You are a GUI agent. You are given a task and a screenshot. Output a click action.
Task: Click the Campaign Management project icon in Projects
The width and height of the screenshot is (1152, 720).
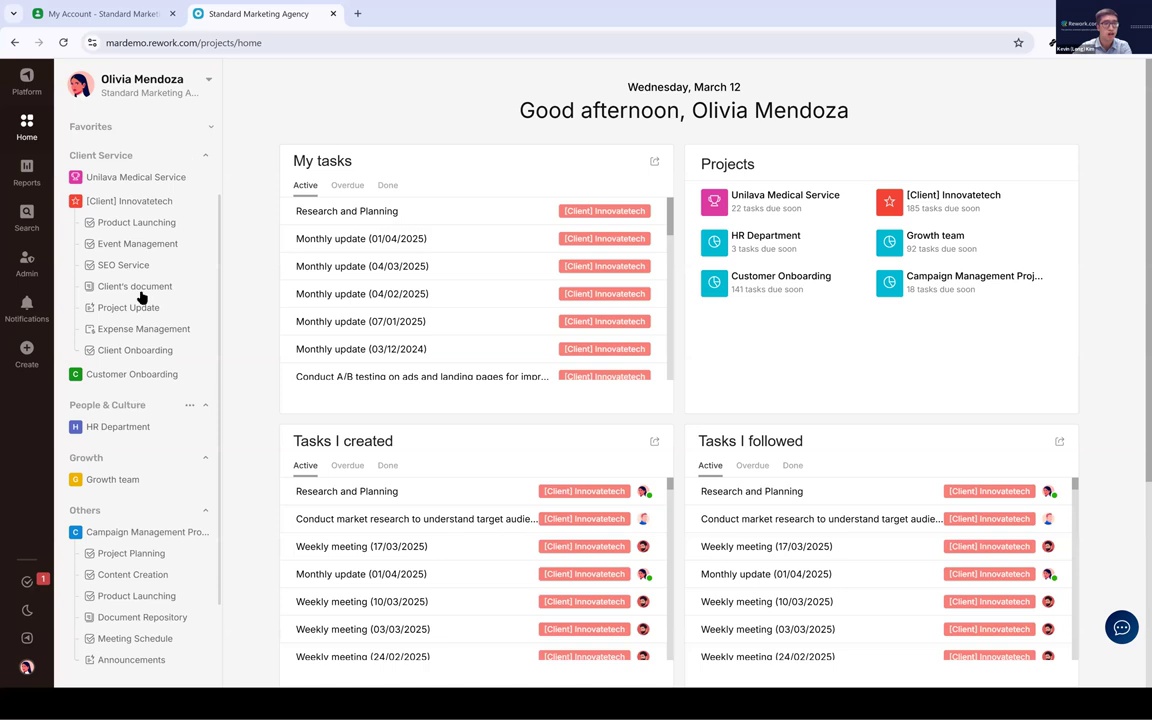[889, 283]
